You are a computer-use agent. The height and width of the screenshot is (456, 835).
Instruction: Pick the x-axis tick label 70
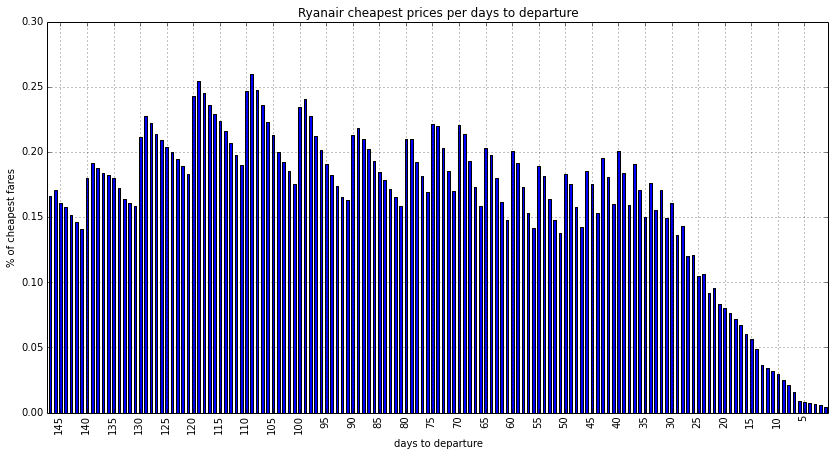457,424
